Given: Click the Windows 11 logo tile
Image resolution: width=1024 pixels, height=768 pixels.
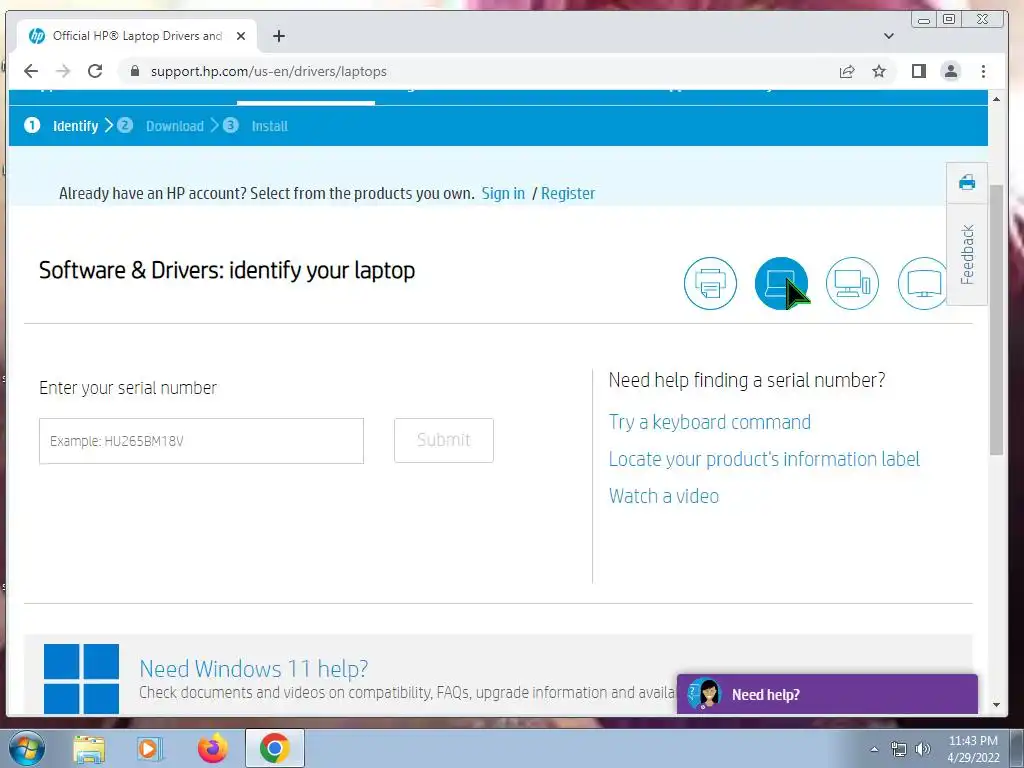Looking at the screenshot, I should point(81,679).
